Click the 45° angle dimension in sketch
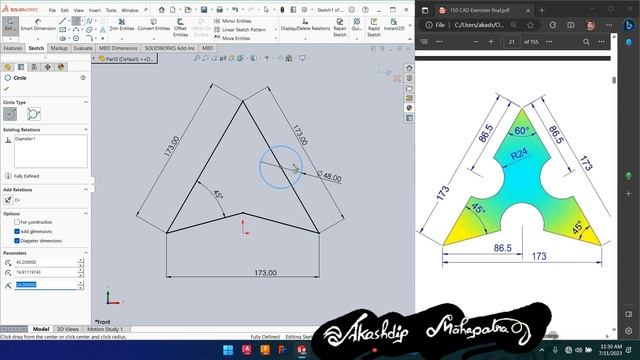Screen dimensions: 640x360 pyautogui.click(x=218, y=195)
